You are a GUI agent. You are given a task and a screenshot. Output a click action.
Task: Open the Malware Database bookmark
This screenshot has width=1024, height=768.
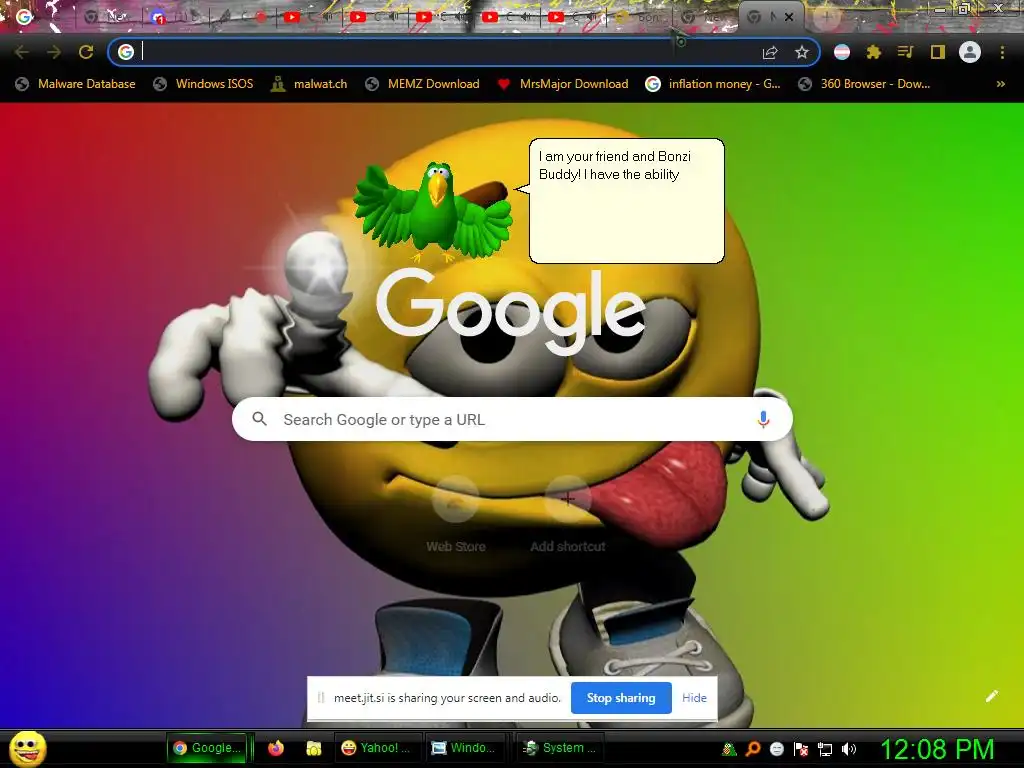pos(76,84)
